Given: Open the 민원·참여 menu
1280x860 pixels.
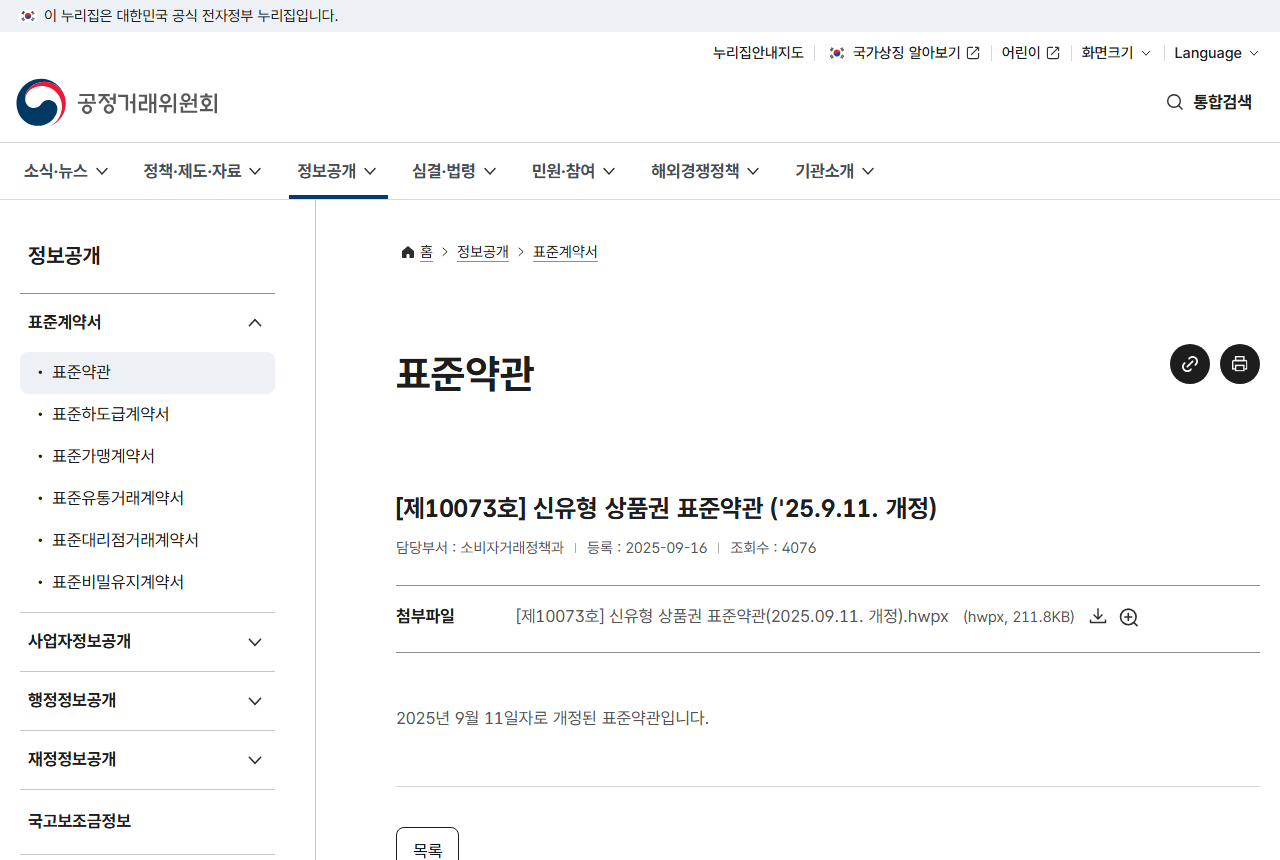Looking at the screenshot, I should (x=573, y=171).
